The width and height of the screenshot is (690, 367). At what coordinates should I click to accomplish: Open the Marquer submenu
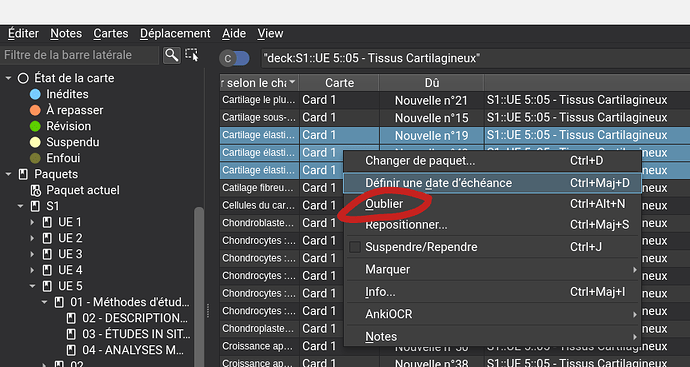[492, 269]
